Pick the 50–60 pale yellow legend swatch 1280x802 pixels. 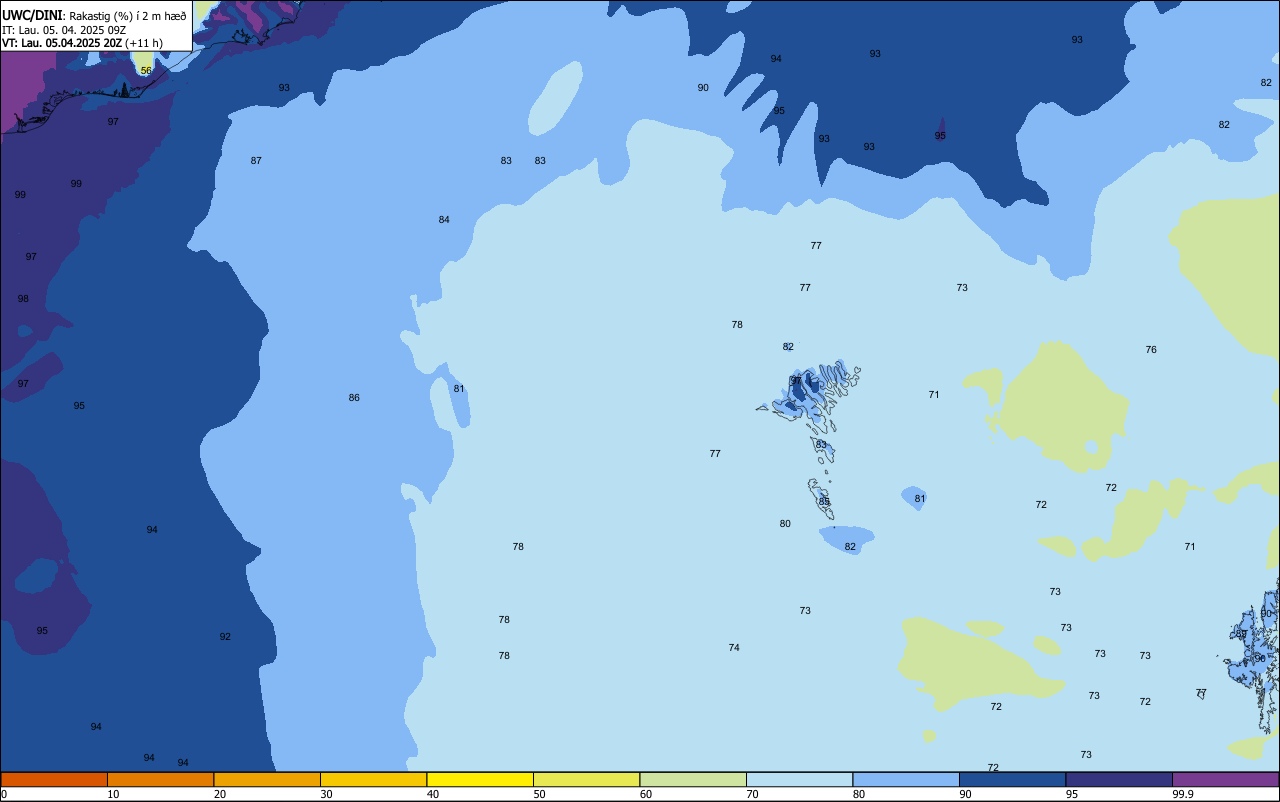pos(586,779)
